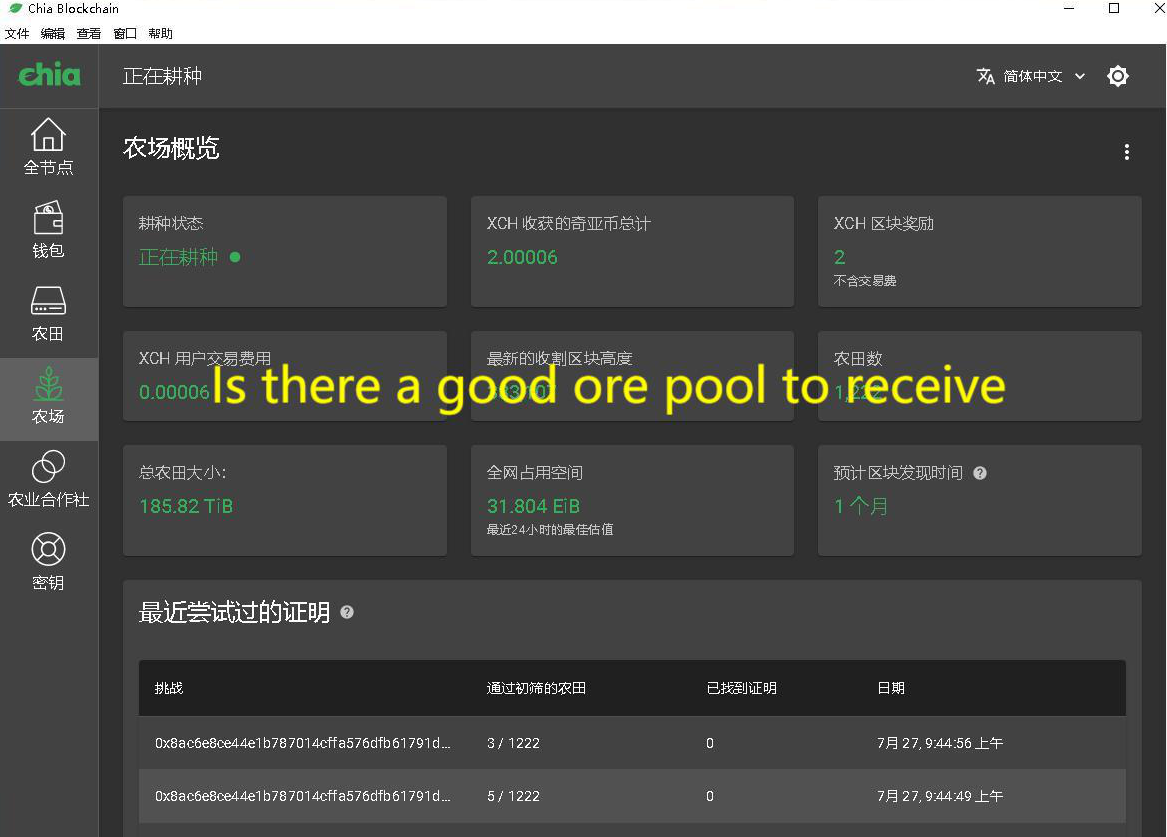Viewport: 1167px width, 837px height.
Task: Click the 1 个月 estimated time value
Action: point(861,507)
